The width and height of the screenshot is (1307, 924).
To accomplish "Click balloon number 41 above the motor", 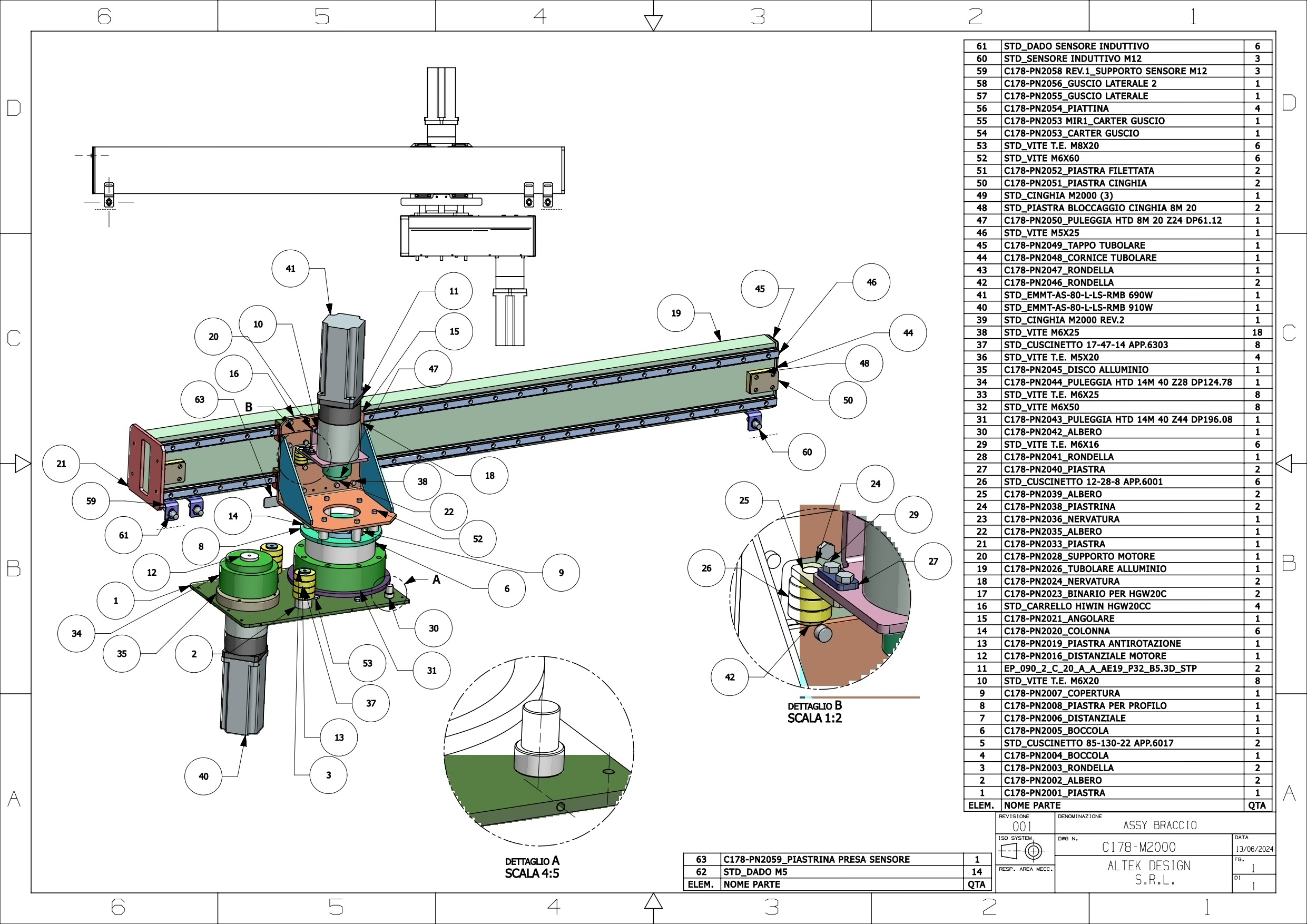I will [x=290, y=268].
